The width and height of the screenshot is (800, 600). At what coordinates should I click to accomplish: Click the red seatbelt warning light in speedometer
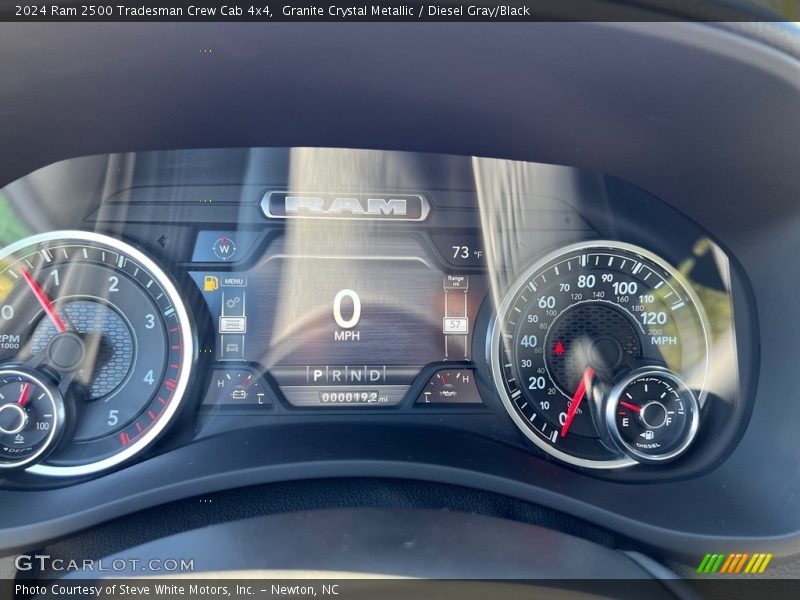[x=558, y=349]
